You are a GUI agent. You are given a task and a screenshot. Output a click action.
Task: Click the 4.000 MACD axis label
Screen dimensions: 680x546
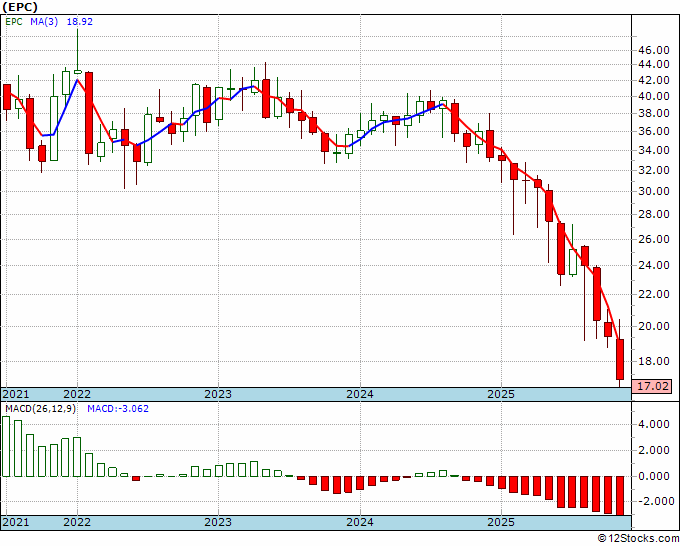(654, 425)
